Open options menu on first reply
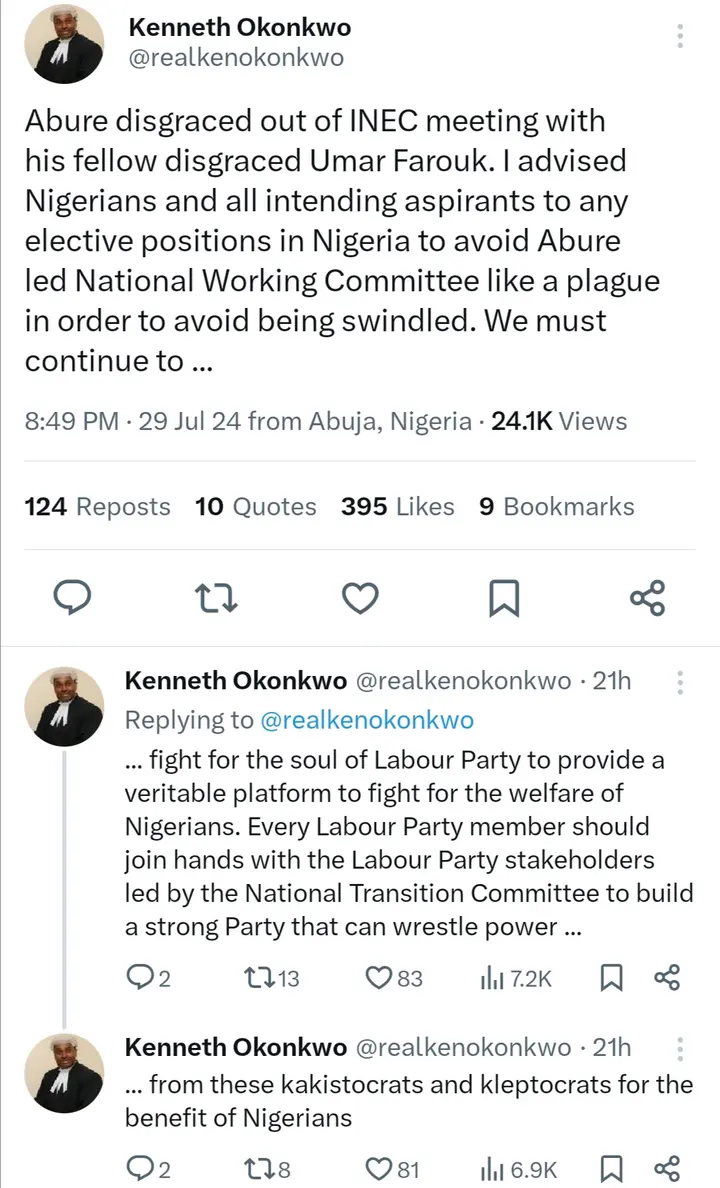 coord(680,683)
